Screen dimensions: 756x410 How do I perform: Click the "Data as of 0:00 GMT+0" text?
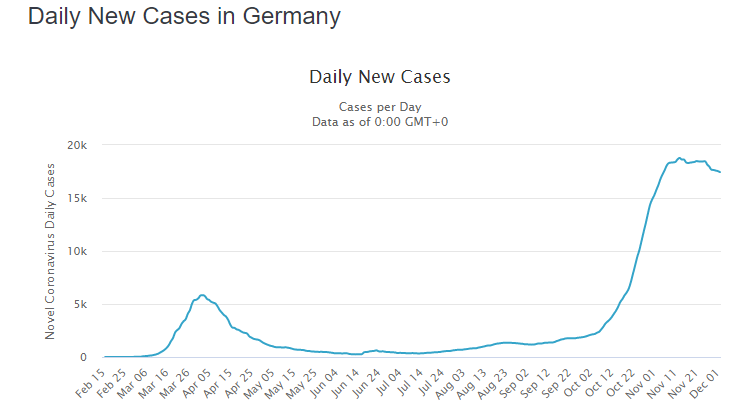pos(380,121)
